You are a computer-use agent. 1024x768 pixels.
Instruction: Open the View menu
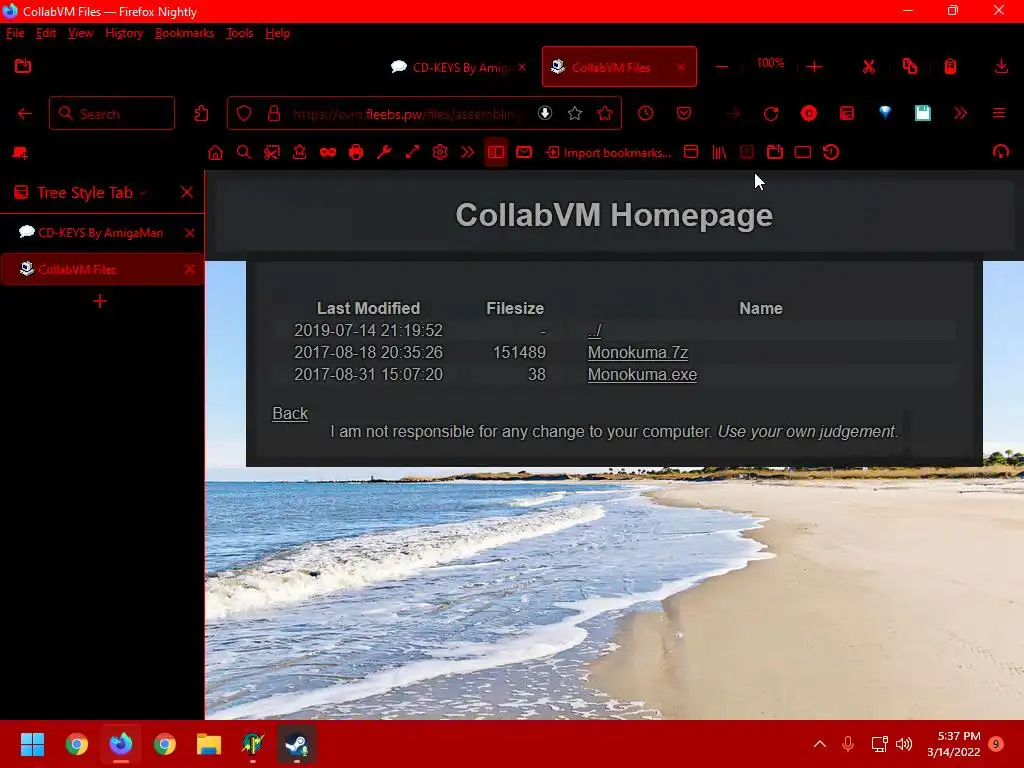coord(80,33)
